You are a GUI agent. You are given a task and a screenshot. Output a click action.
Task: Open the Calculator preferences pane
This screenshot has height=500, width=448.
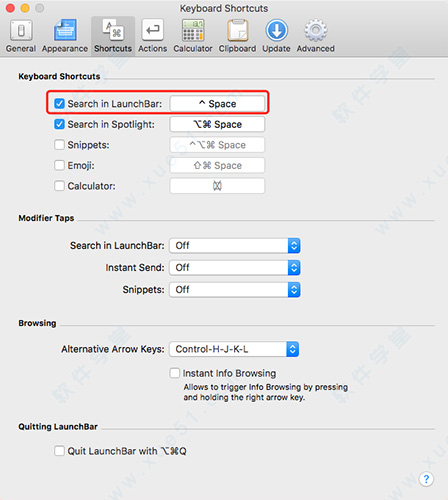click(193, 36)
